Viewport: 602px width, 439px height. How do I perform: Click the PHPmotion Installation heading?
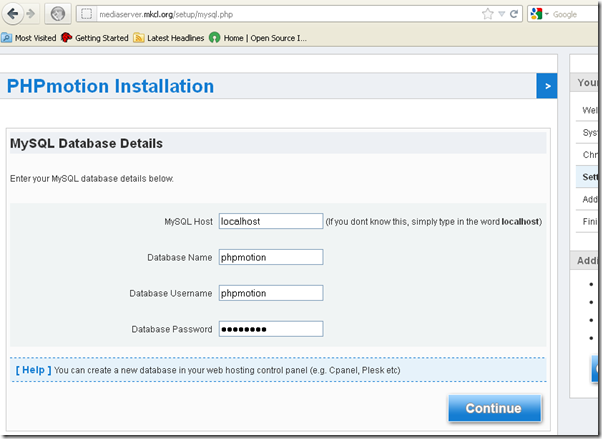pyautogui.click(x=110, y=86)
